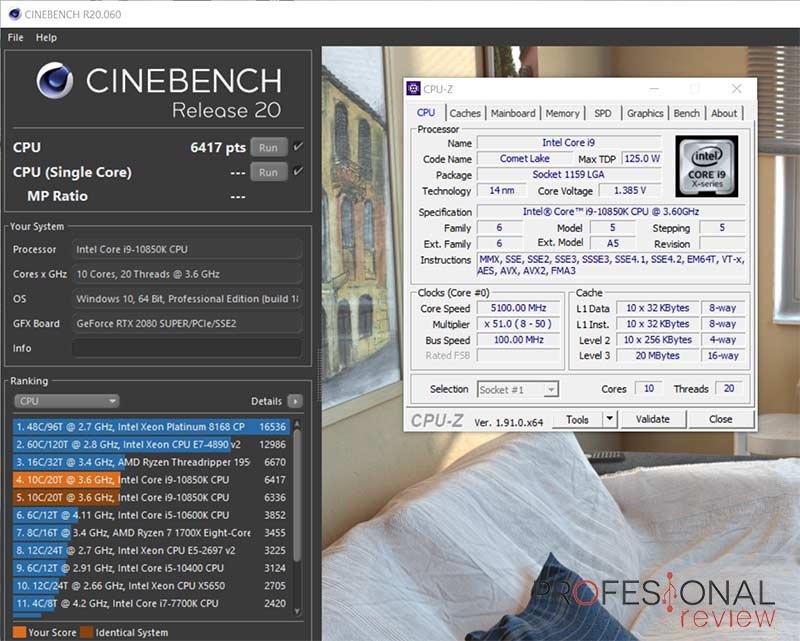Click the Processor field in Your System

[187, 249]
